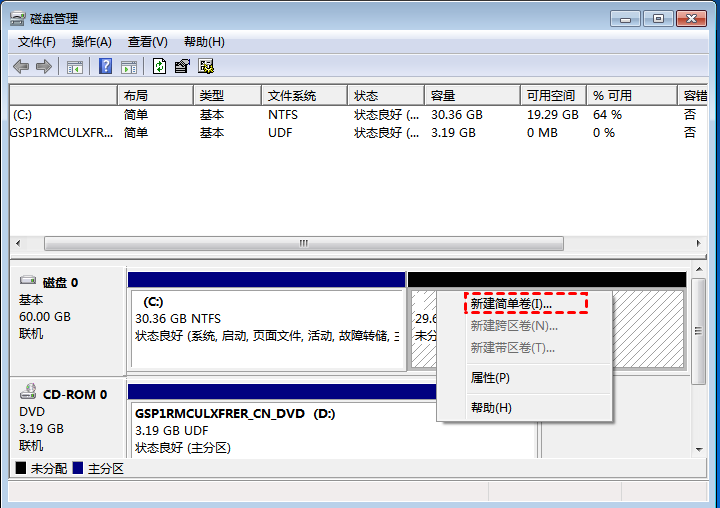This screenshot has width=720, height=508.
Task: Toggle the show/hide action pane icon
Action: [x=129, y=67]
